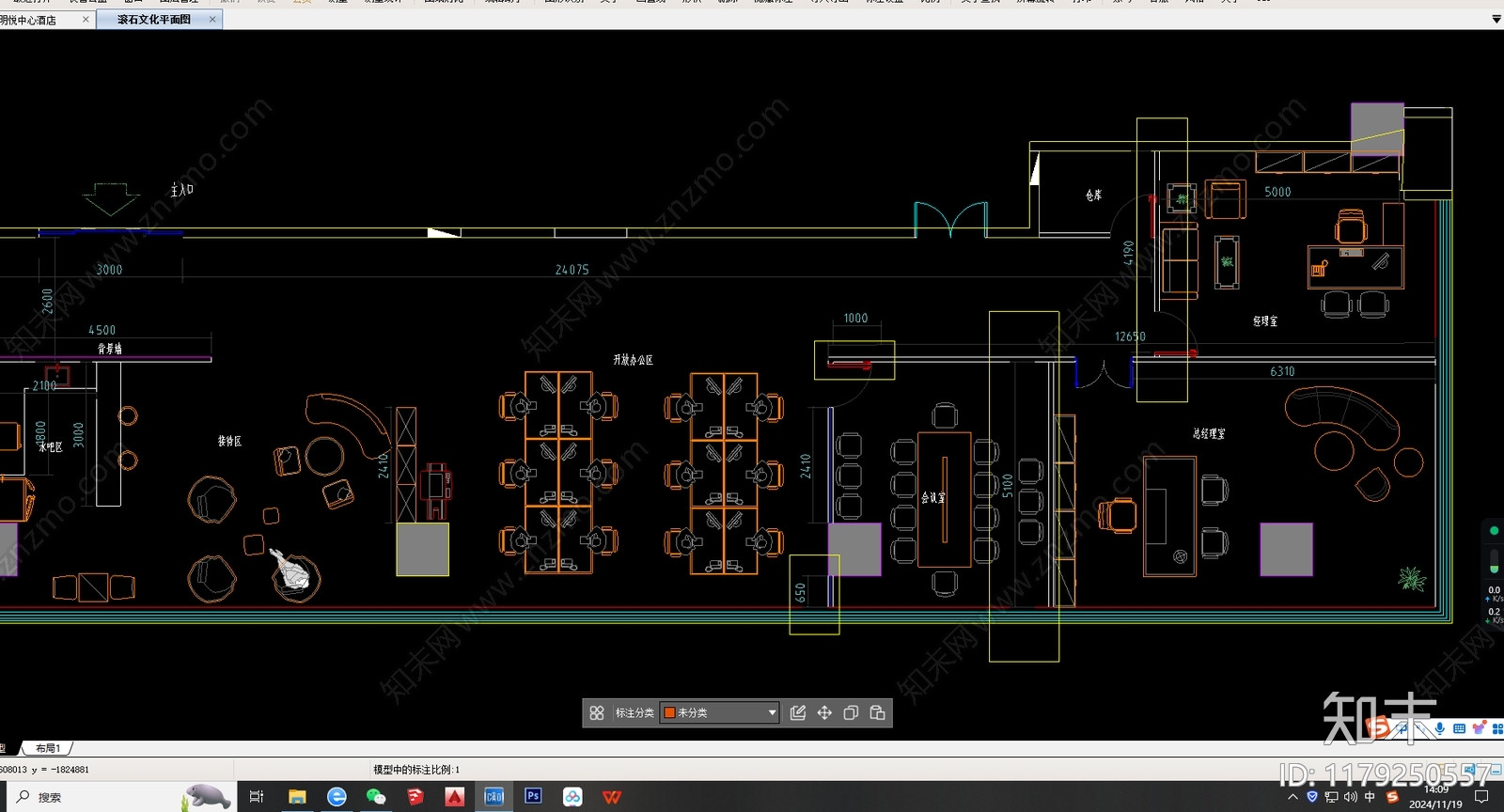Click the microphone icon on Sogou bar

(1440, 728)
